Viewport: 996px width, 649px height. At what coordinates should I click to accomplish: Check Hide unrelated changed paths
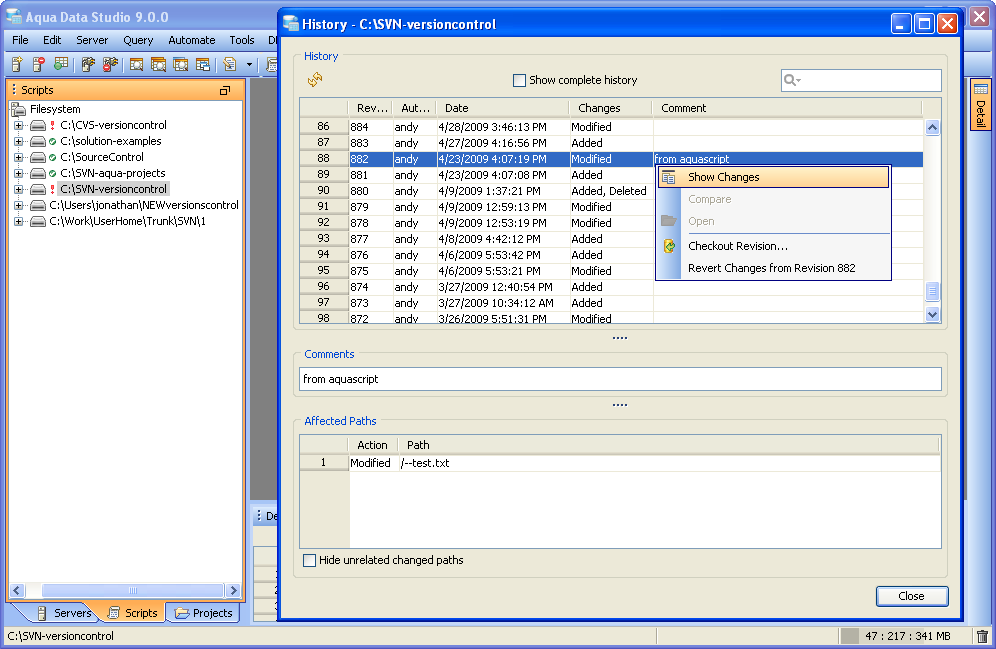(x=309, y=561)
